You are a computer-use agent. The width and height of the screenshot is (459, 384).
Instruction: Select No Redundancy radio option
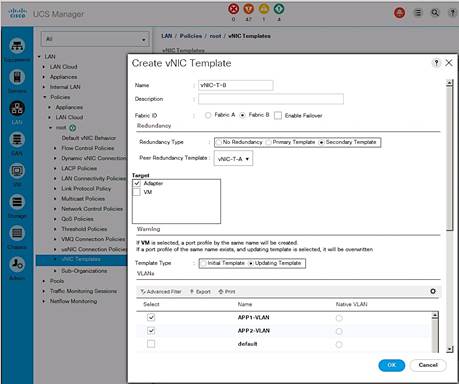pyautogui.click(x=219, y=142)
